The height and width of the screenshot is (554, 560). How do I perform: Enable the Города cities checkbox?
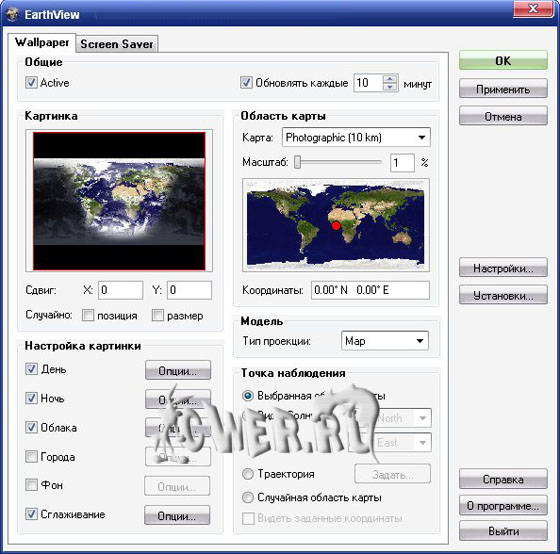click(31, 456)
